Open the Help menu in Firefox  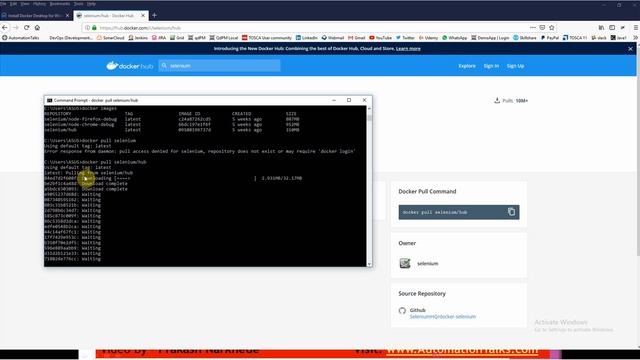tap(91, 4)
